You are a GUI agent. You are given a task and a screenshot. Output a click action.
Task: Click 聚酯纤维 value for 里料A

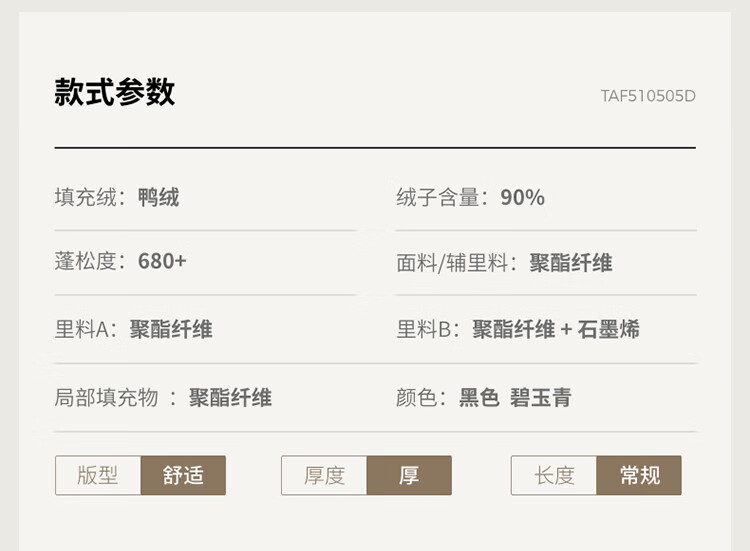(171, 330)
